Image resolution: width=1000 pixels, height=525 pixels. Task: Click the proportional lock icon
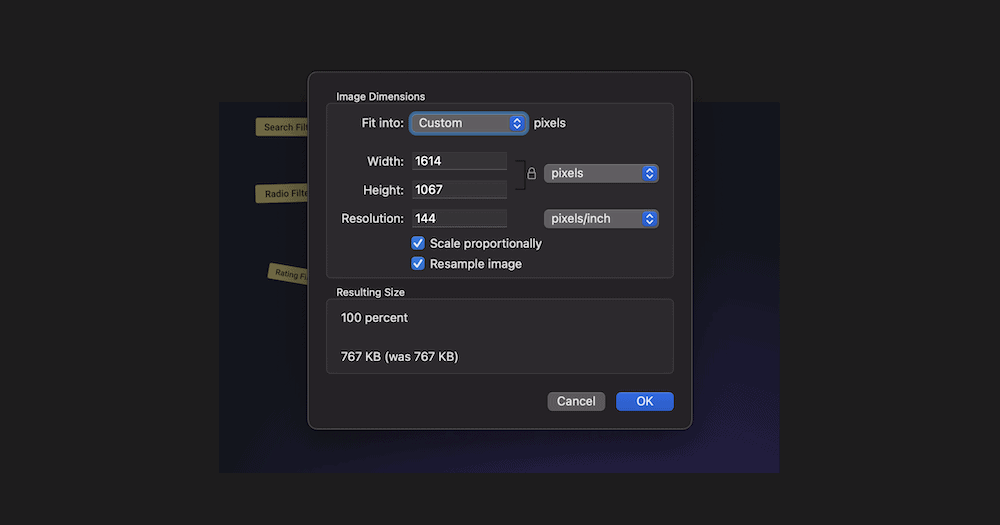(x=531, y=174)
